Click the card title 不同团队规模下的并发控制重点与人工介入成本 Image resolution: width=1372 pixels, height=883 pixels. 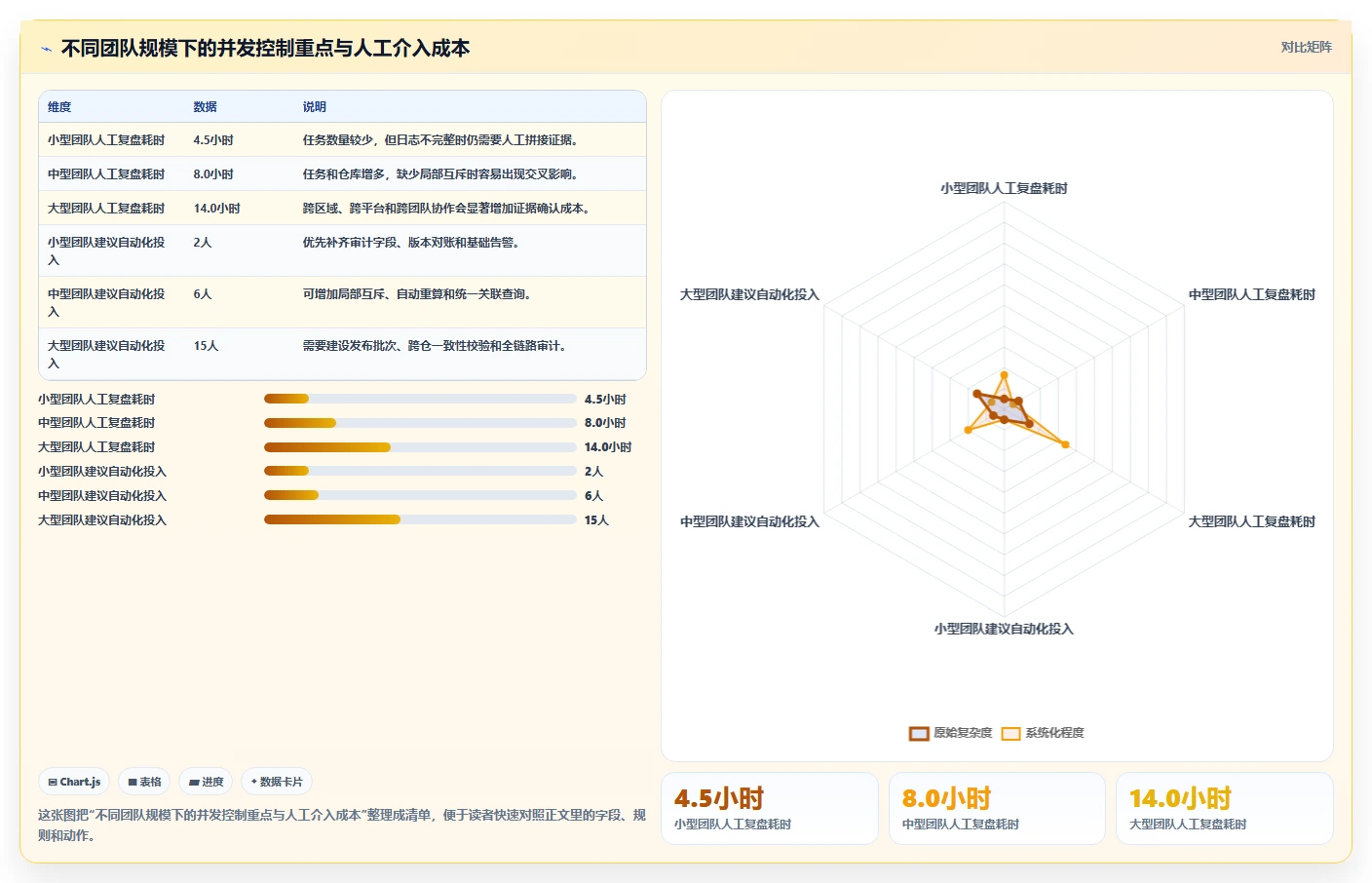point(265,49)
